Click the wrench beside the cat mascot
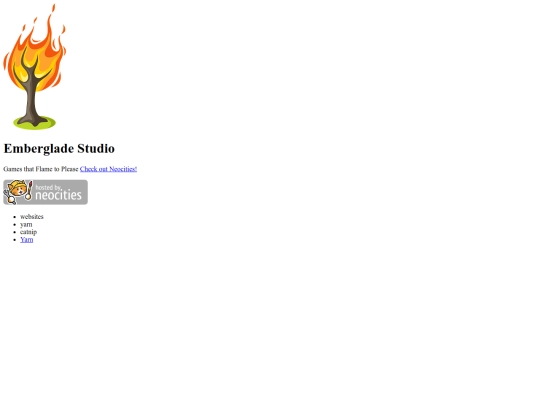The width and height of the screenshot is (540, 405). [9, 197]
